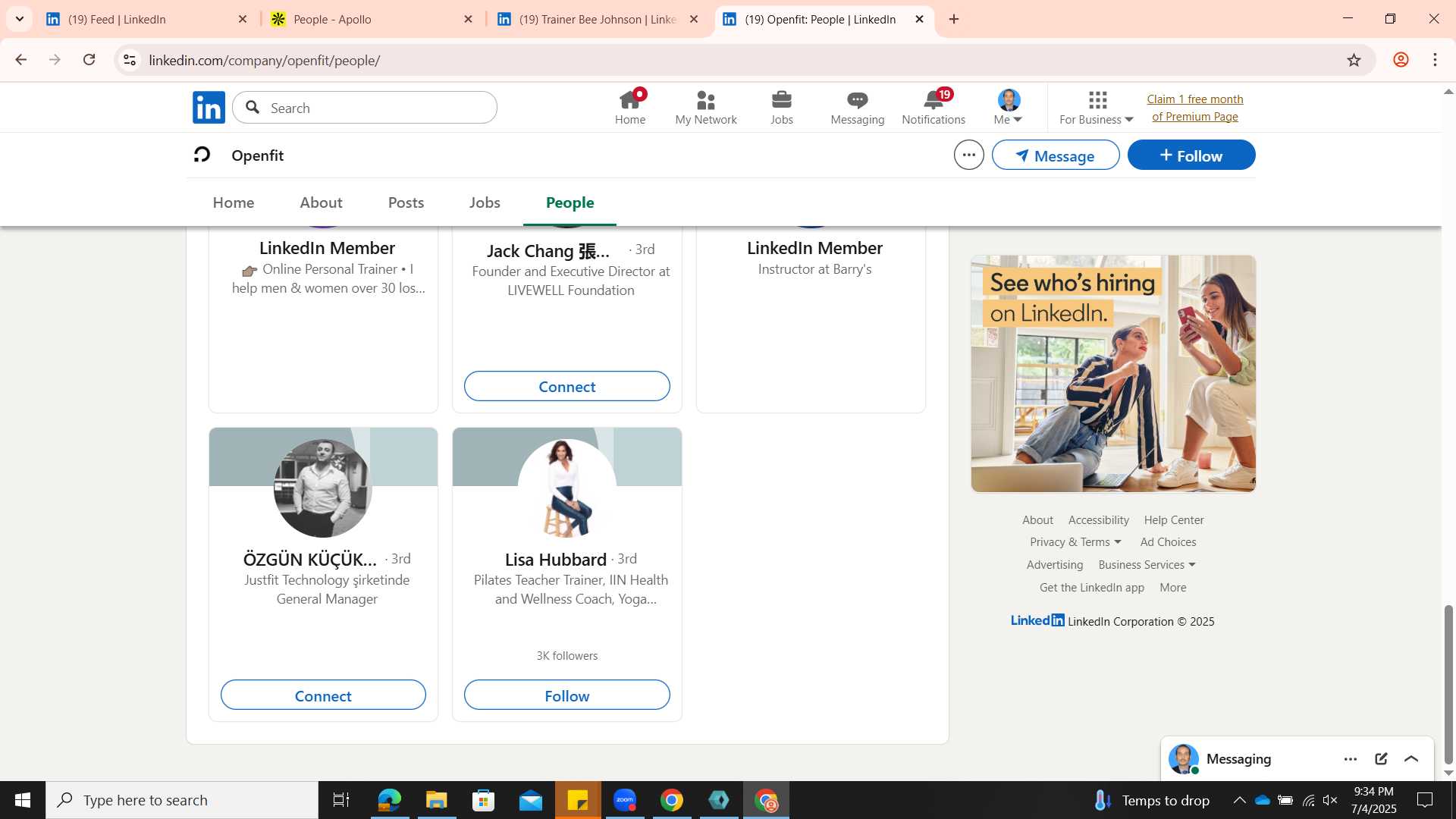1456x819 pixels.
Task: Open the Help Center footer link
Action: (1173, 520)
